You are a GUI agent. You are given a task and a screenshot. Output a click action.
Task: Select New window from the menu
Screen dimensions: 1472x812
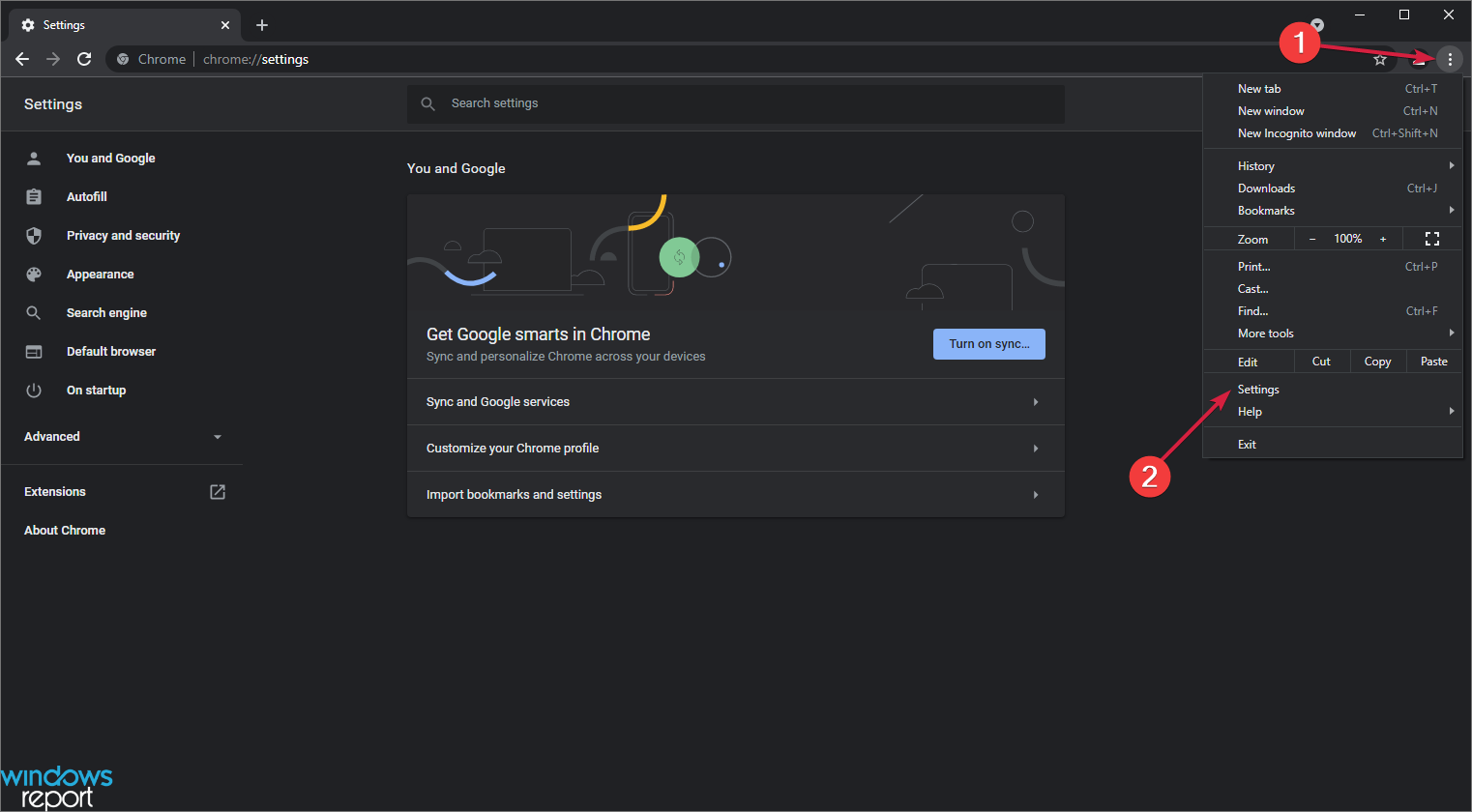coord(1333,111)
